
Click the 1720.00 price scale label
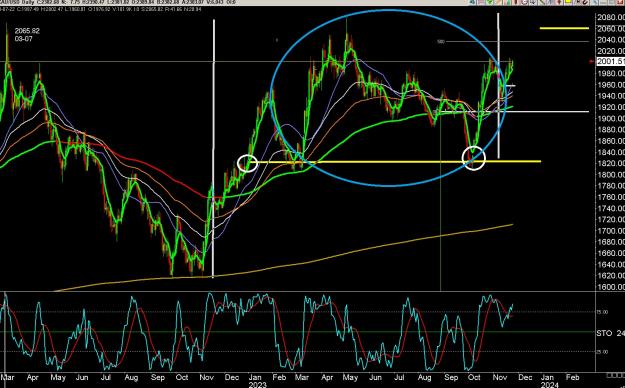[610, 219]
